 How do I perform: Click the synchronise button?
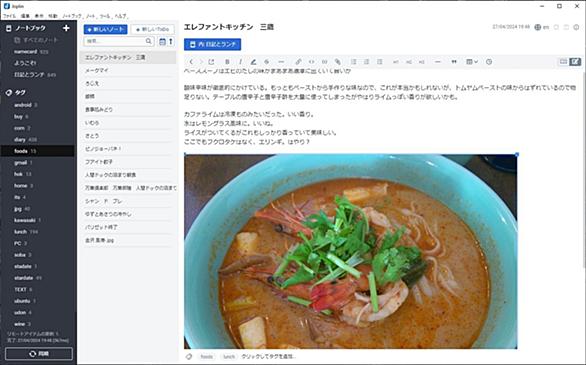click(x=39, y=353)
